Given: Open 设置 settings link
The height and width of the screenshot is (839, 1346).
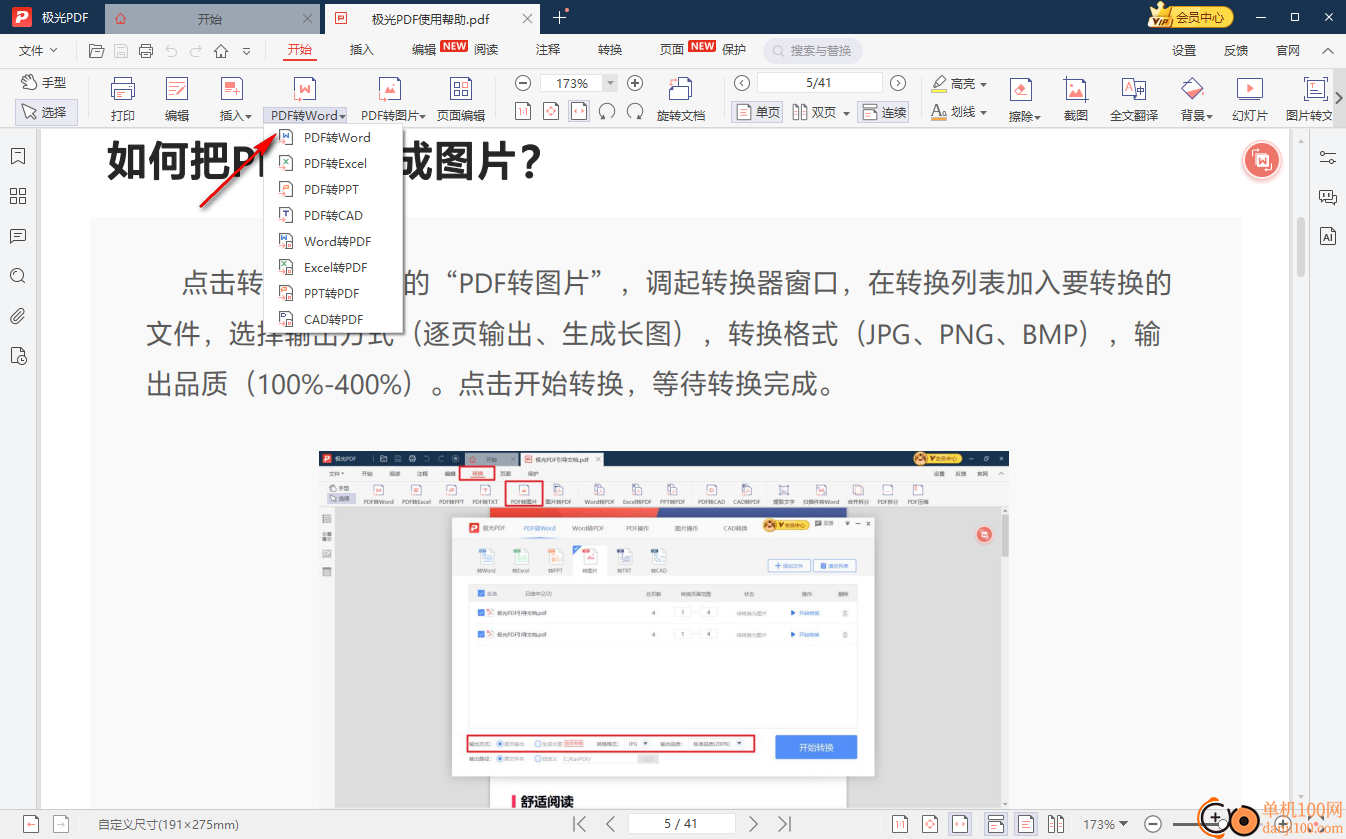Looking at the screenshot, I should point(1184,51).
